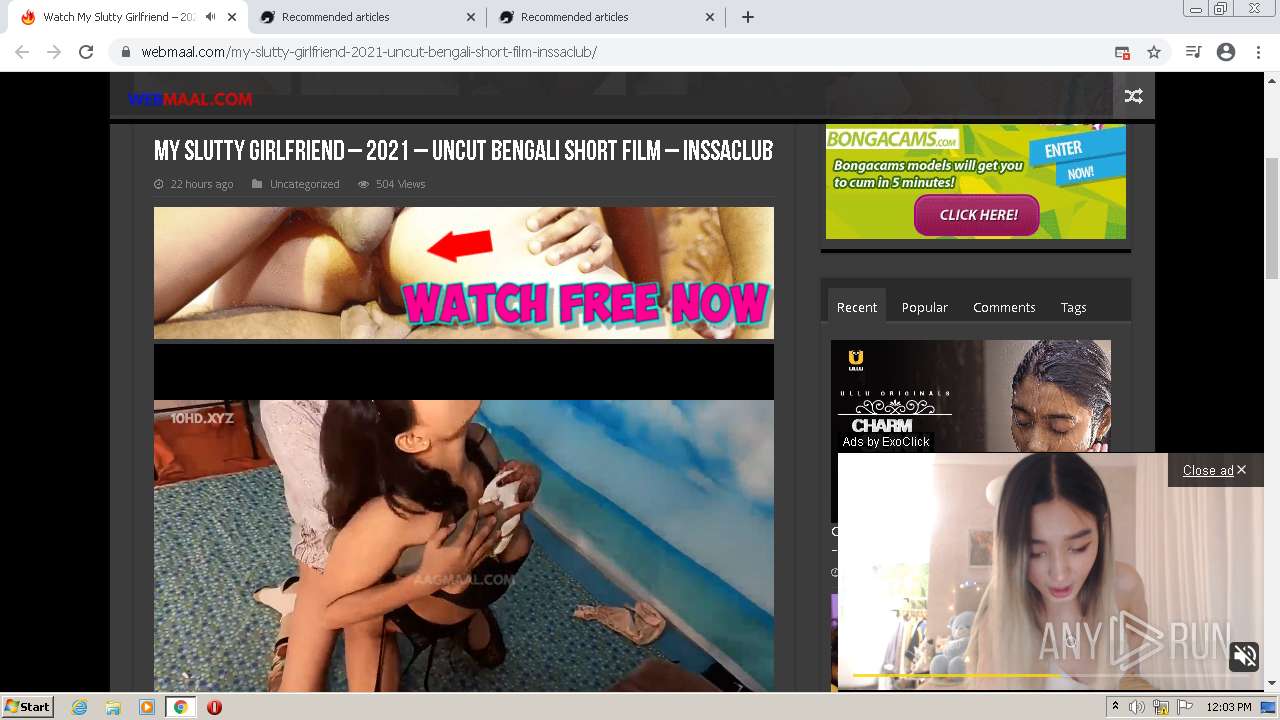The width and height of the screenshot is (1280, 720).
Task: Open the Chrome profile menu
Action: pos(1226,52)
